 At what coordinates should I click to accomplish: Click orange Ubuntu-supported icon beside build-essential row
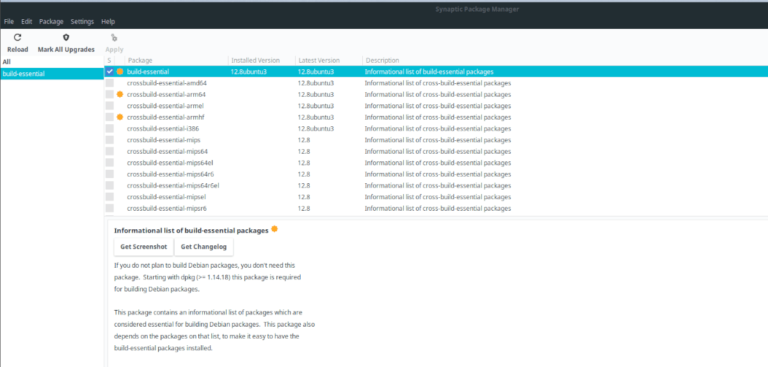pyautogui.click(x=120, y=72)
